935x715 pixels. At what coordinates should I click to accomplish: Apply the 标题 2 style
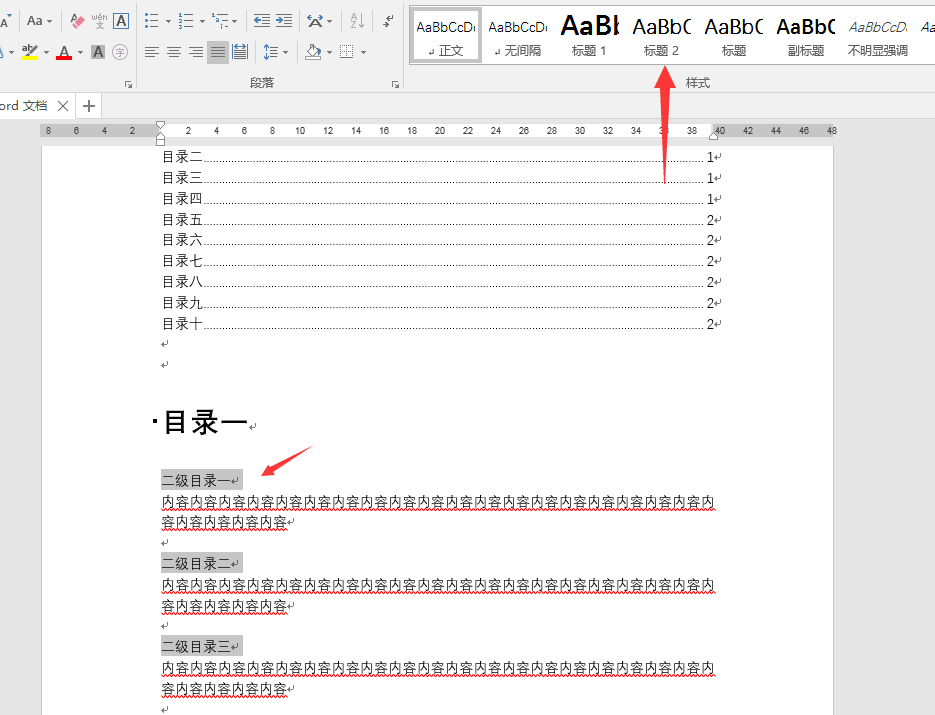[x=661, y=35]
